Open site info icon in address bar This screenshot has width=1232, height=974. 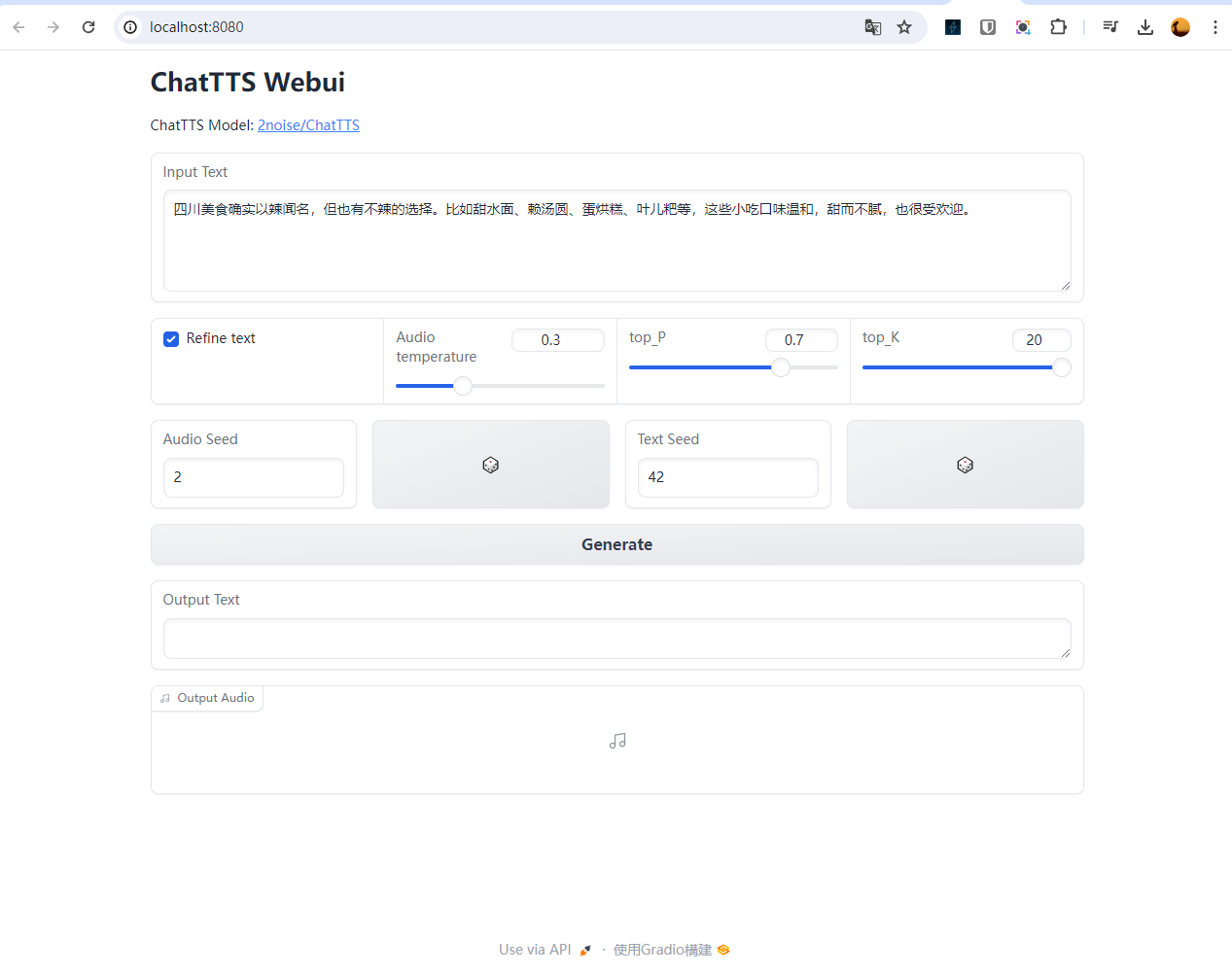click(x=130, y=27)
